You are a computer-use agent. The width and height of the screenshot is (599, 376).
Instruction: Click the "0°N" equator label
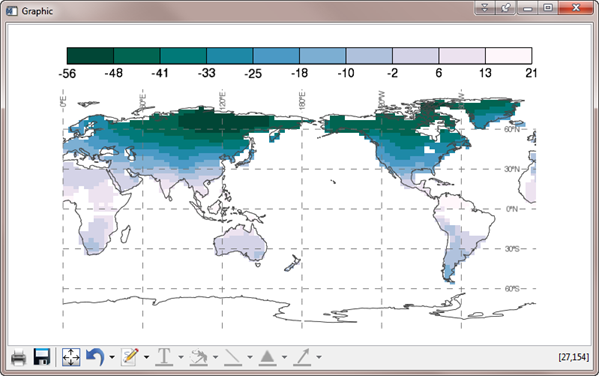[x=512, y=209]
